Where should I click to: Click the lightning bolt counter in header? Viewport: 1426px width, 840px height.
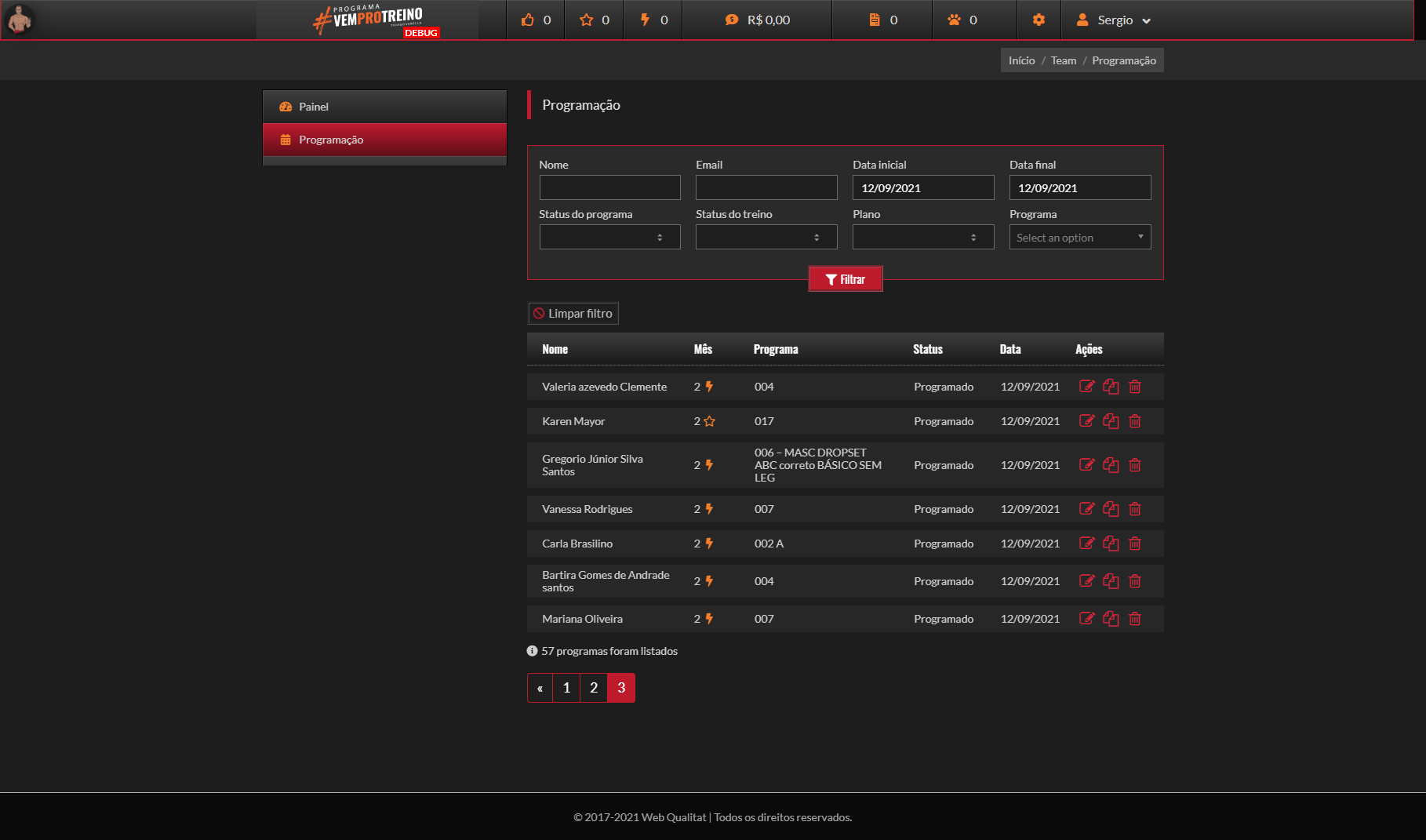point(645,20)
